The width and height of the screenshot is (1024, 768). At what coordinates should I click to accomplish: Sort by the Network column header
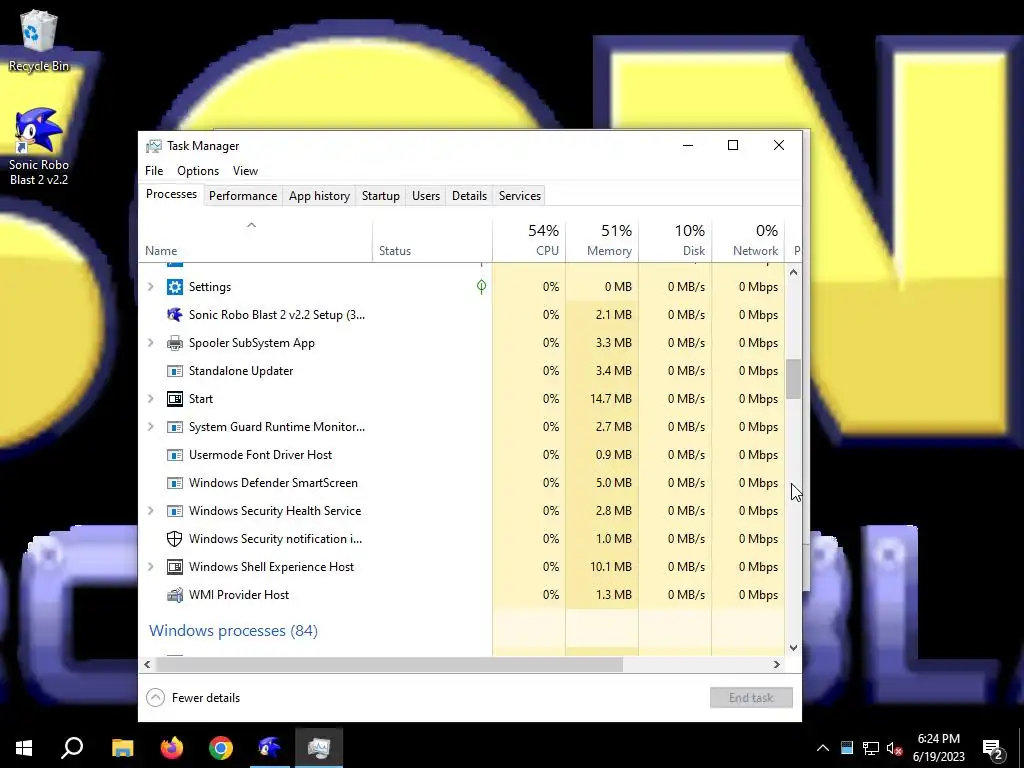pos(748,241)
